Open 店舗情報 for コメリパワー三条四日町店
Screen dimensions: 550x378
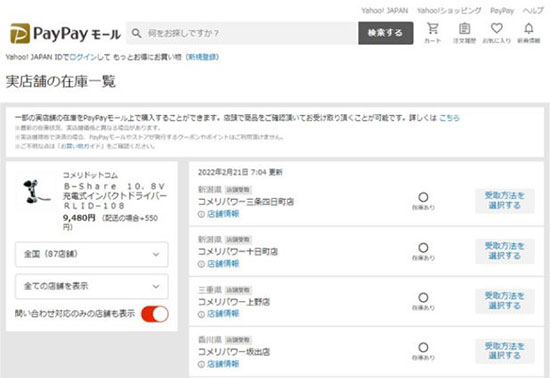tap(223, 214)
